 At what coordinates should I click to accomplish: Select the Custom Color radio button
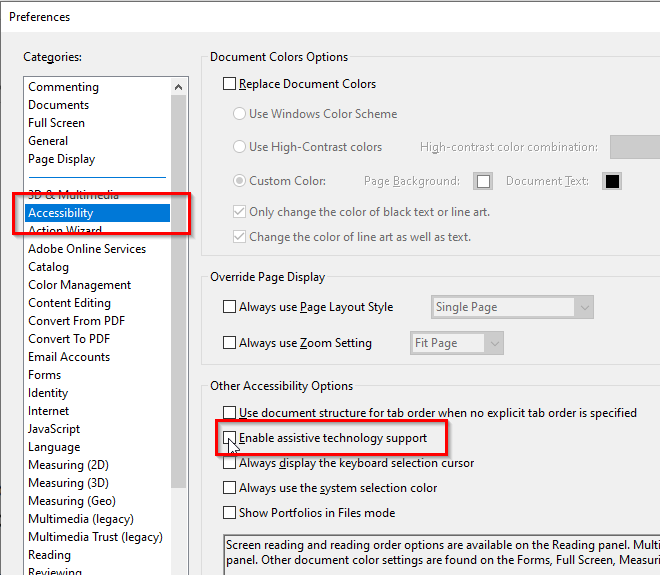tap(239, 181)
